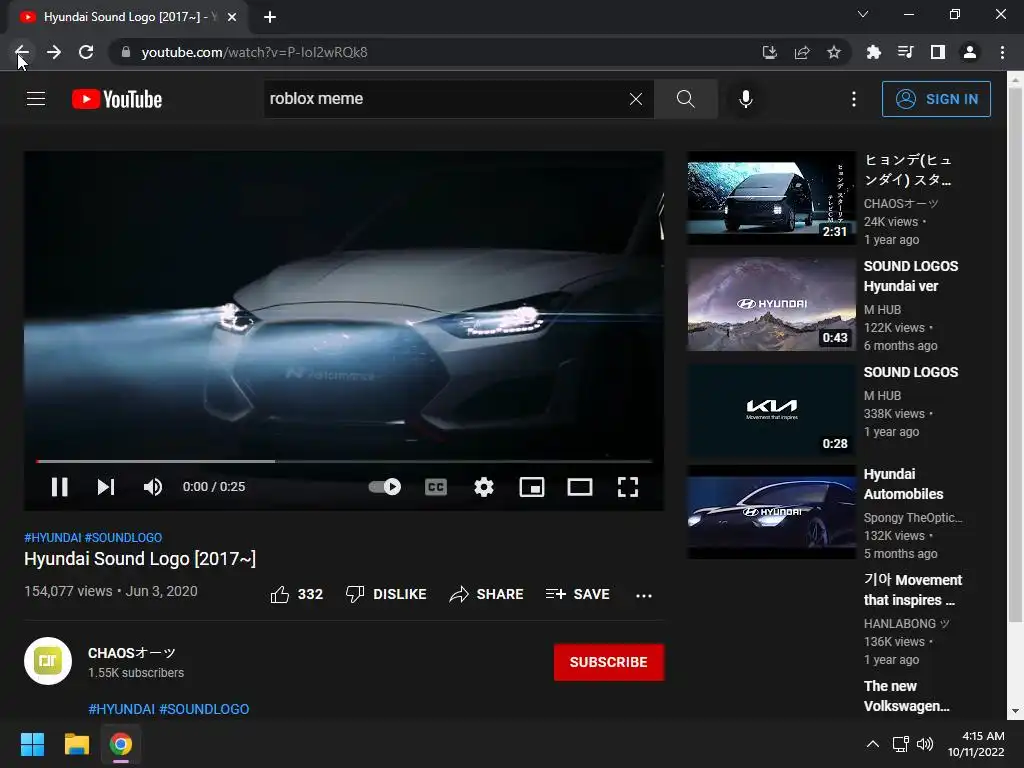Subscribe to CHAOS channel
The image size is (1024, 768).
pyautogui.click(x=609, y=662)
